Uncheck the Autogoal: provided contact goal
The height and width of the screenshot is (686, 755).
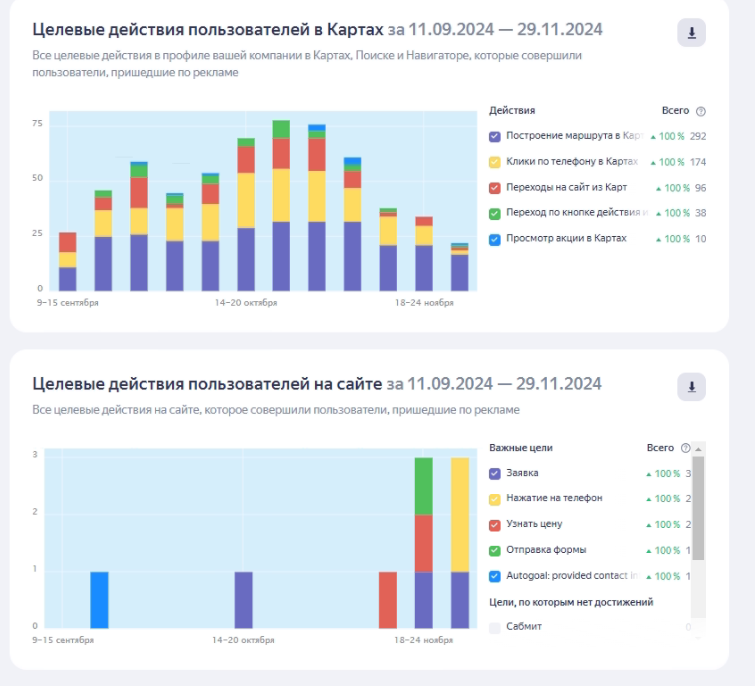pos(495,576)
